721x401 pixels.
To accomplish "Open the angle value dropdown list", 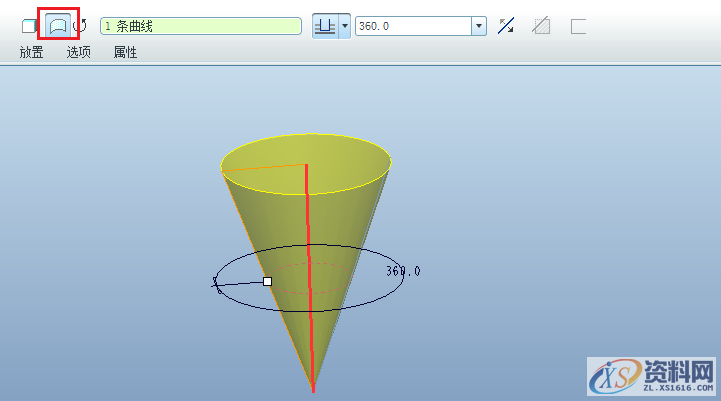I will [478, 26].
